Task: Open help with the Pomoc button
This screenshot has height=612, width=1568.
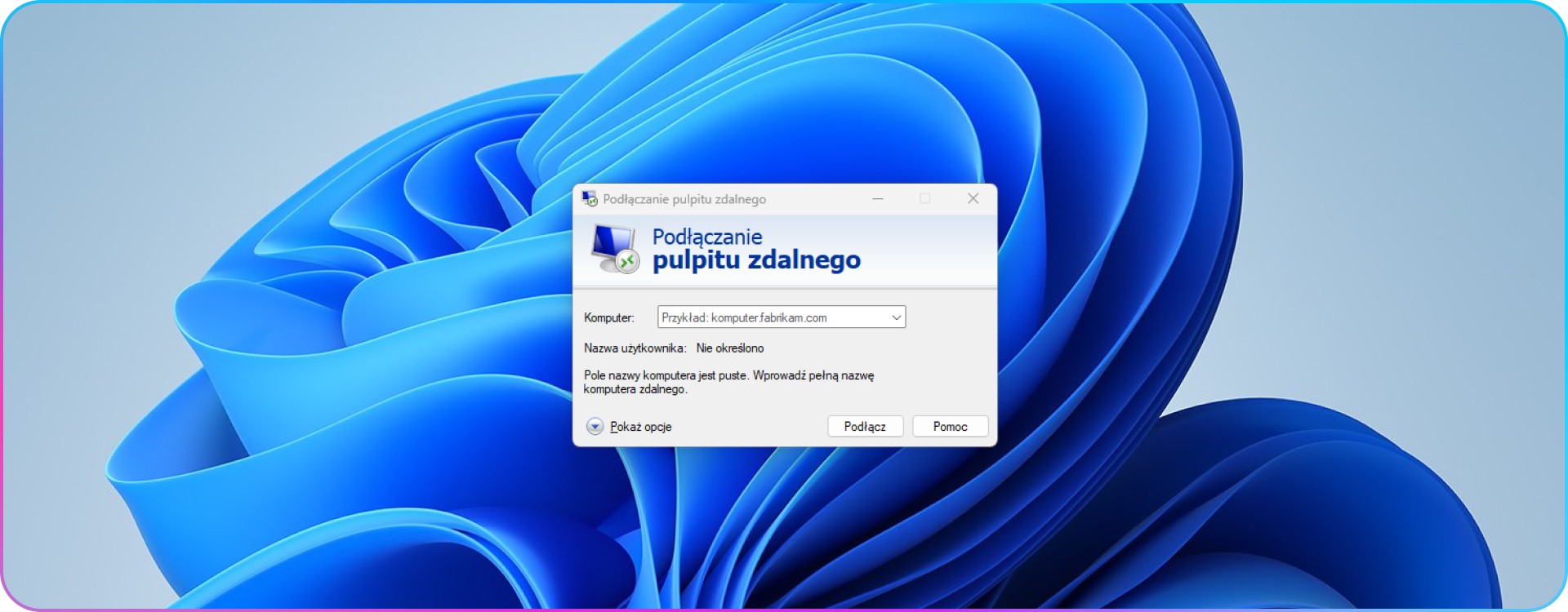Action: point(950,427)
